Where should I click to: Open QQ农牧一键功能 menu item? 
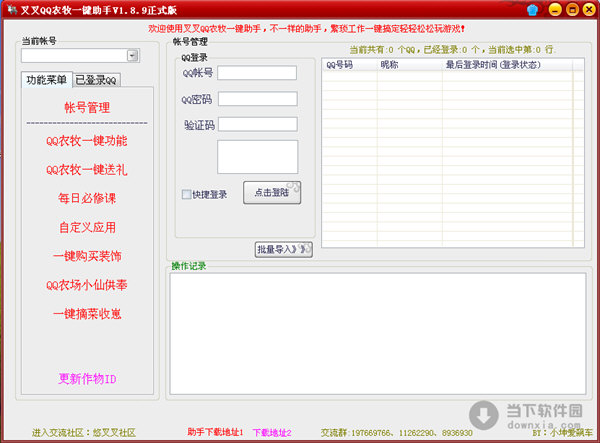point(86,141)
